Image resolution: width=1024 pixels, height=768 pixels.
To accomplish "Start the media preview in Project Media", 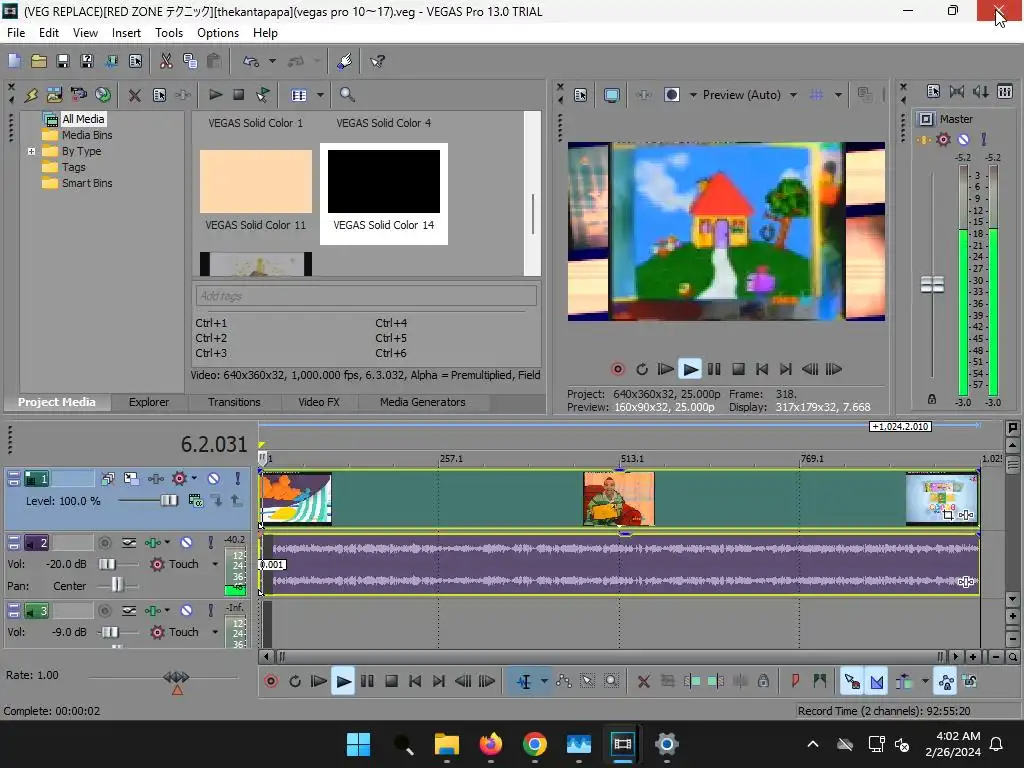I will 215,95.
